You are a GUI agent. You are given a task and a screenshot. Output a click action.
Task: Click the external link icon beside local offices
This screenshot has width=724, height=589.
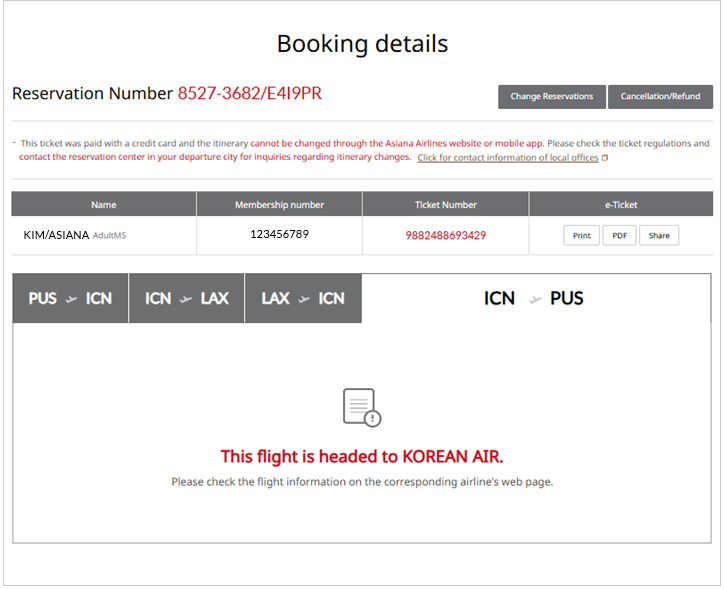(605, 158)
